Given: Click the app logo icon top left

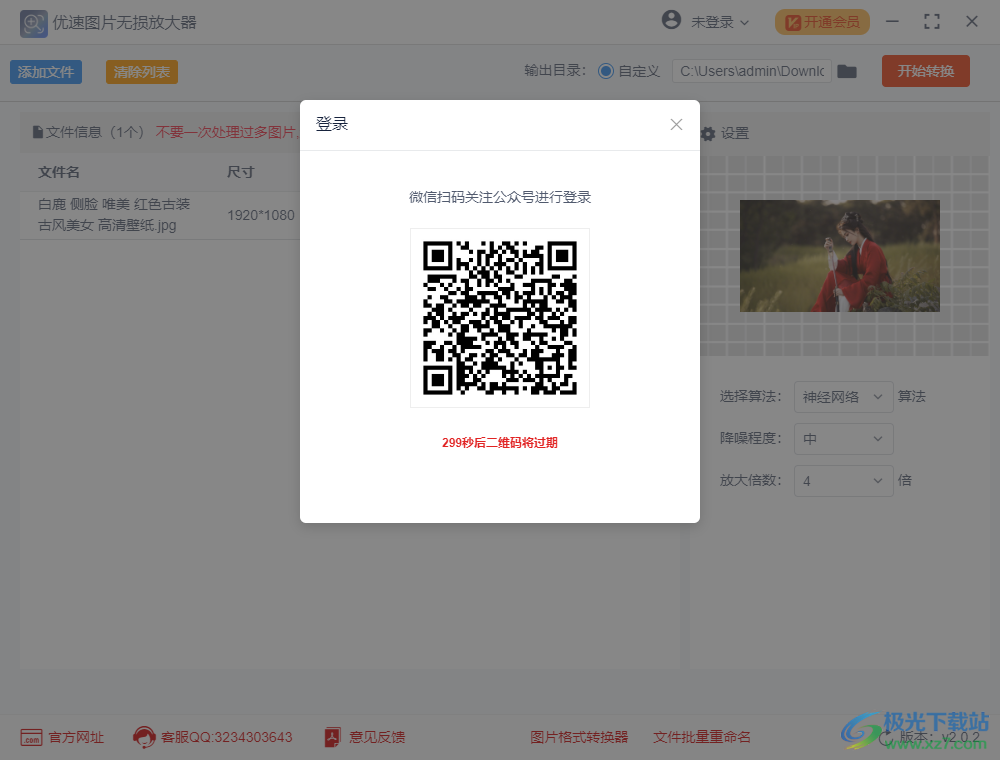Looking at the screenshot, I should click(33, 23).
